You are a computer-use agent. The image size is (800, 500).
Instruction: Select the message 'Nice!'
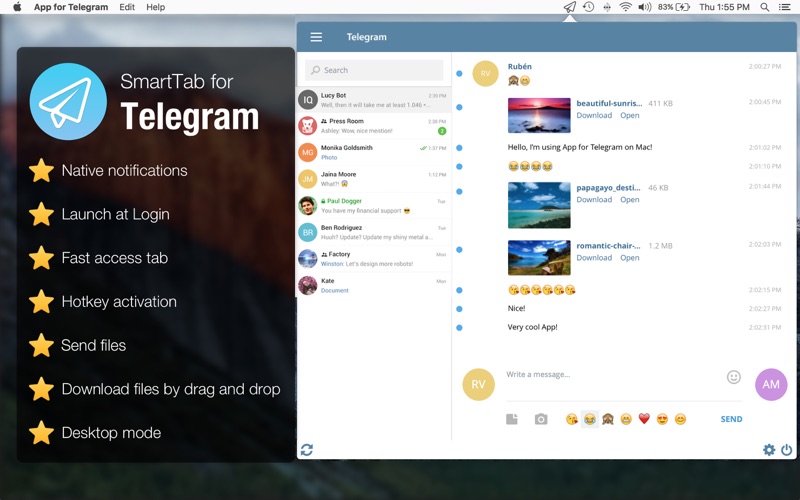pos(516,308)
